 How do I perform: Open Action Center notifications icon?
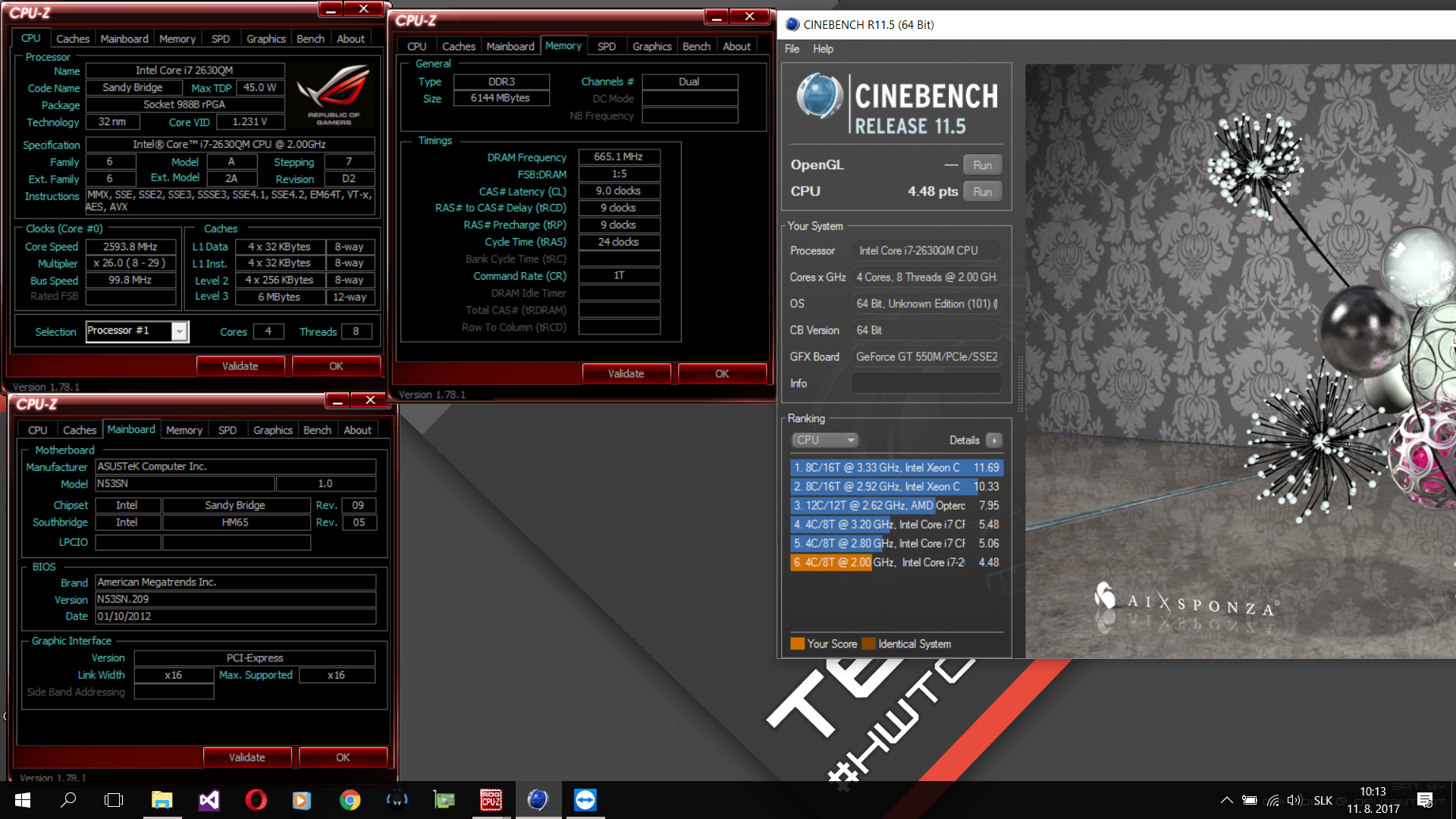point(1425,800)
